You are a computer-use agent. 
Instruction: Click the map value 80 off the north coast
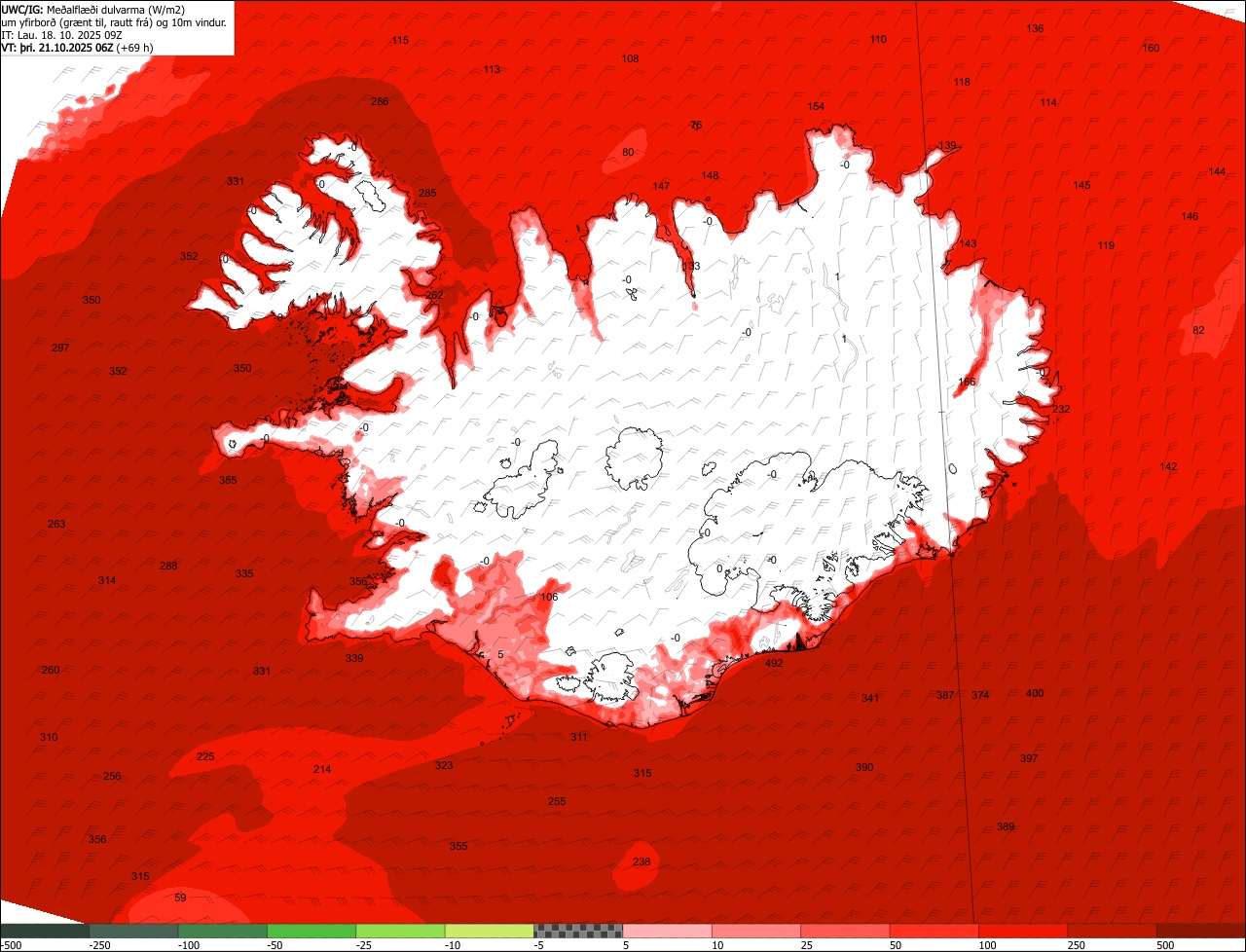tap(628, 152)
